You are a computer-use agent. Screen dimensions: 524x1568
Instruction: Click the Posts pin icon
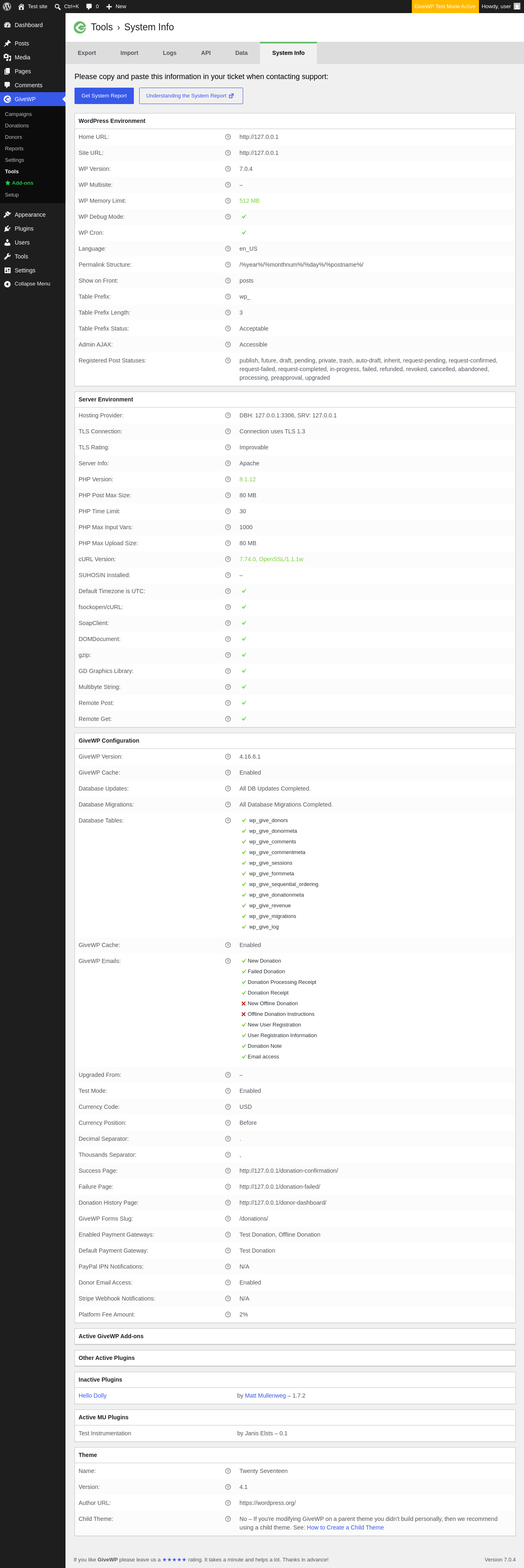7,43
